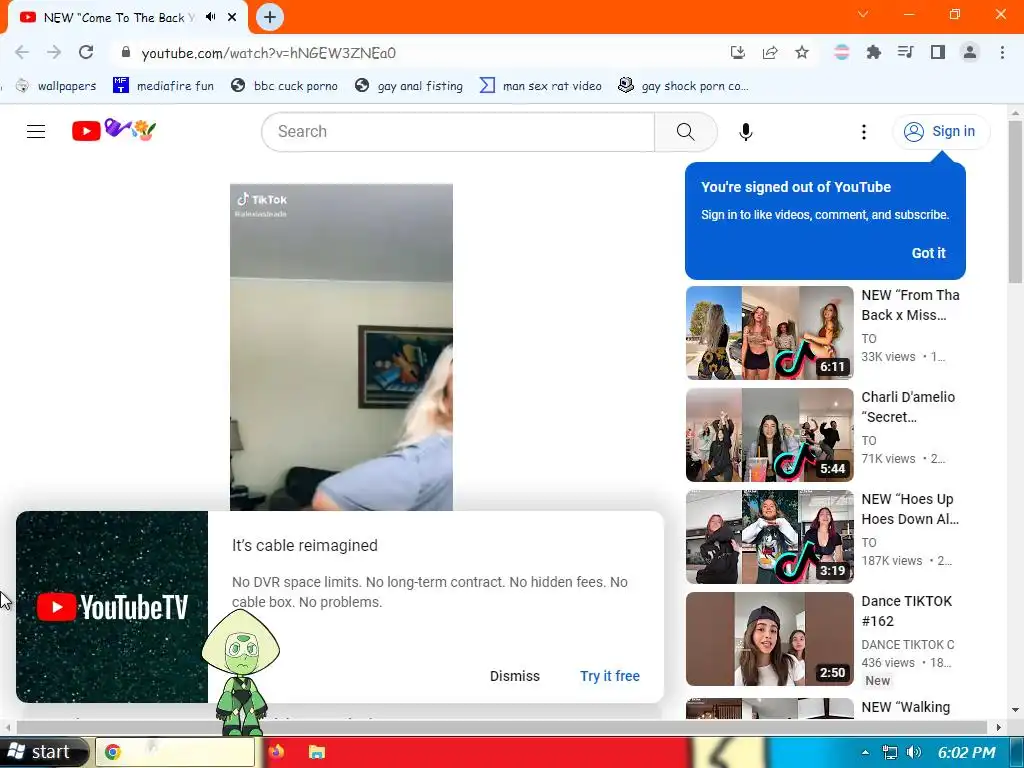The width and height of the screenshot is (1024, 768).
Task: Toggle the browser side panel icon
Action: (x=938, y=52)
